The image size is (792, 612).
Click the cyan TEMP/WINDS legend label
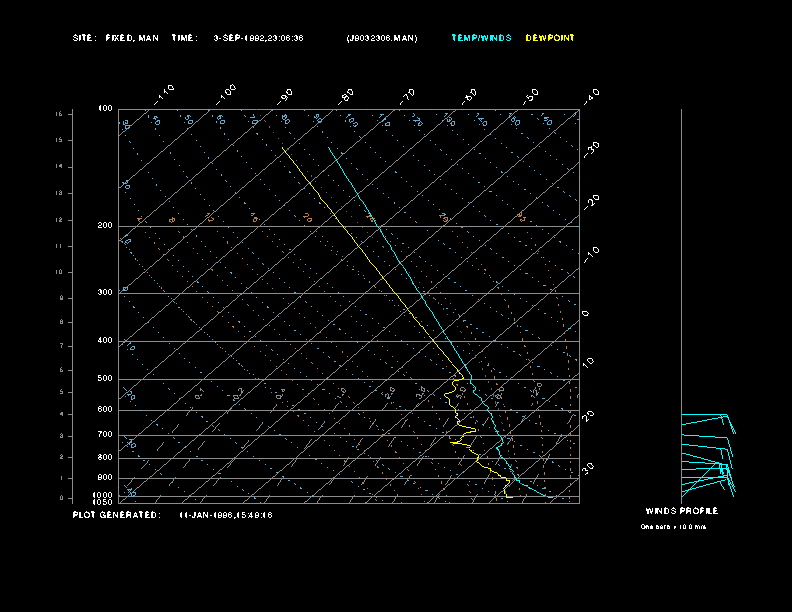[481, 38]
